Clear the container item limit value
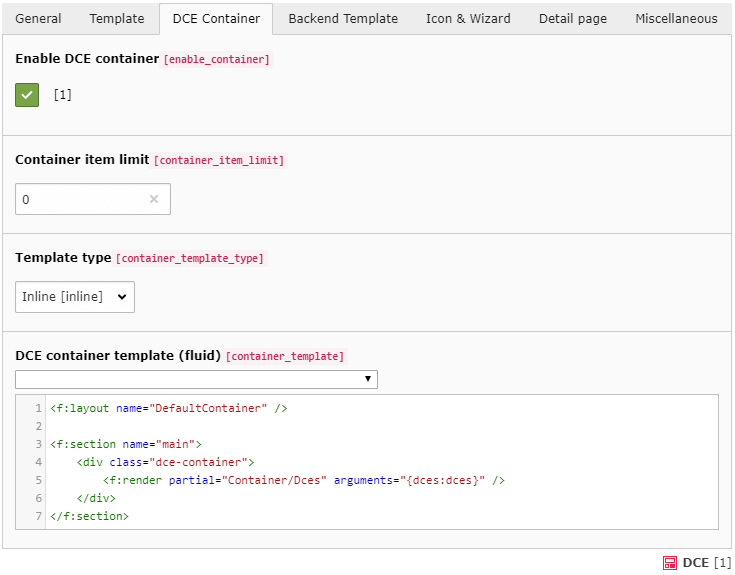 point(154,199)
